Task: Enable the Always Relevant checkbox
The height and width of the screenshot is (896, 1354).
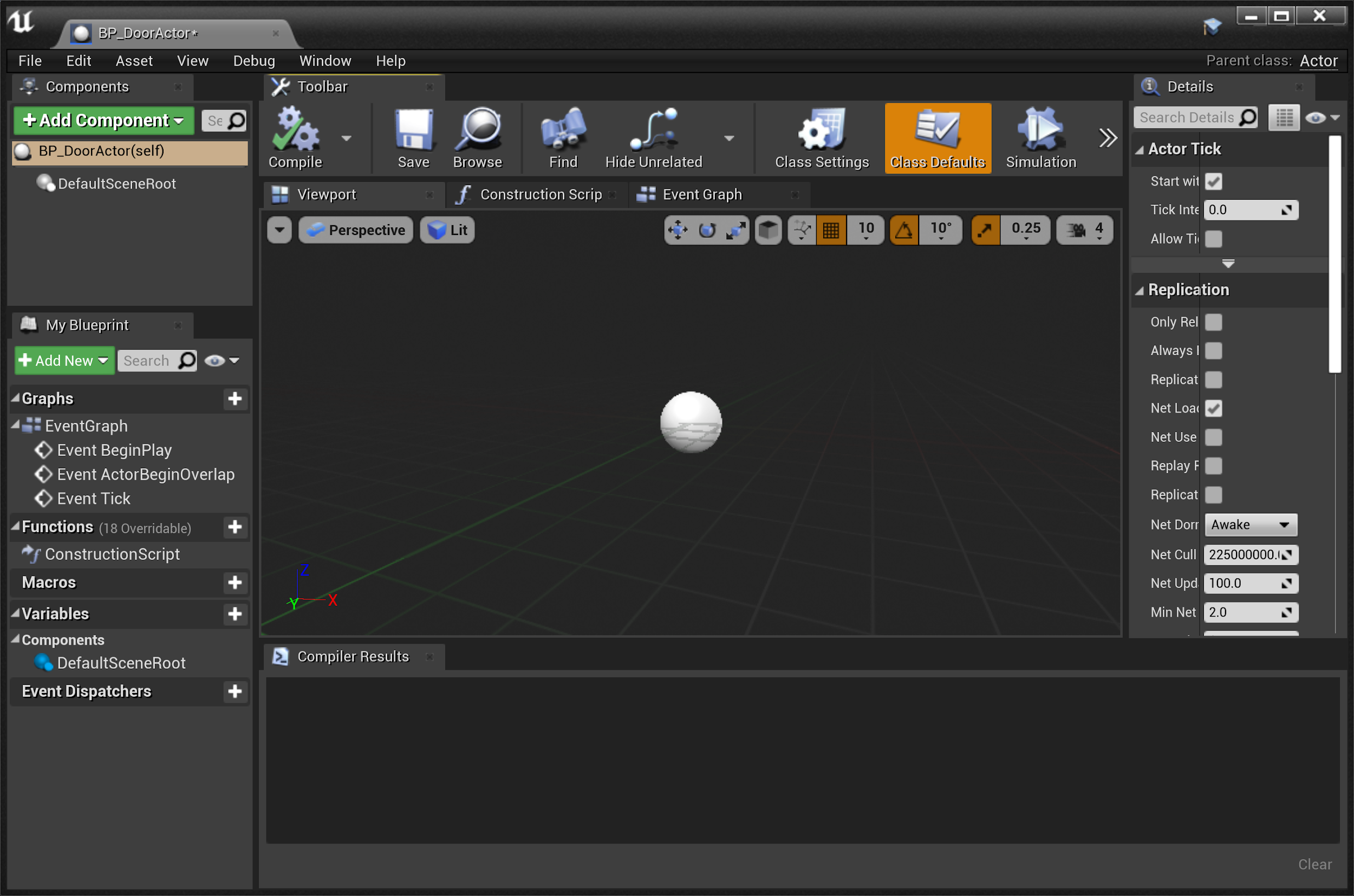Action: (1213, 351)
